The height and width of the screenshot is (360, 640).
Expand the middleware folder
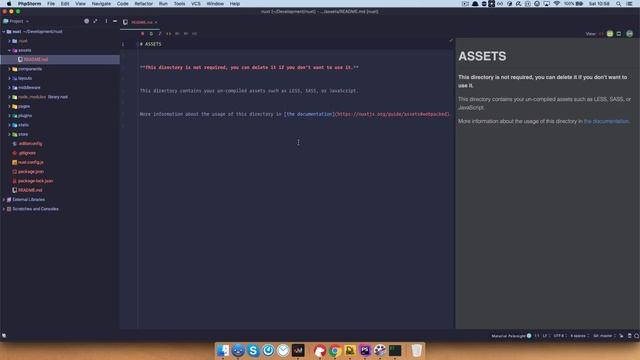tap(9, 88)
